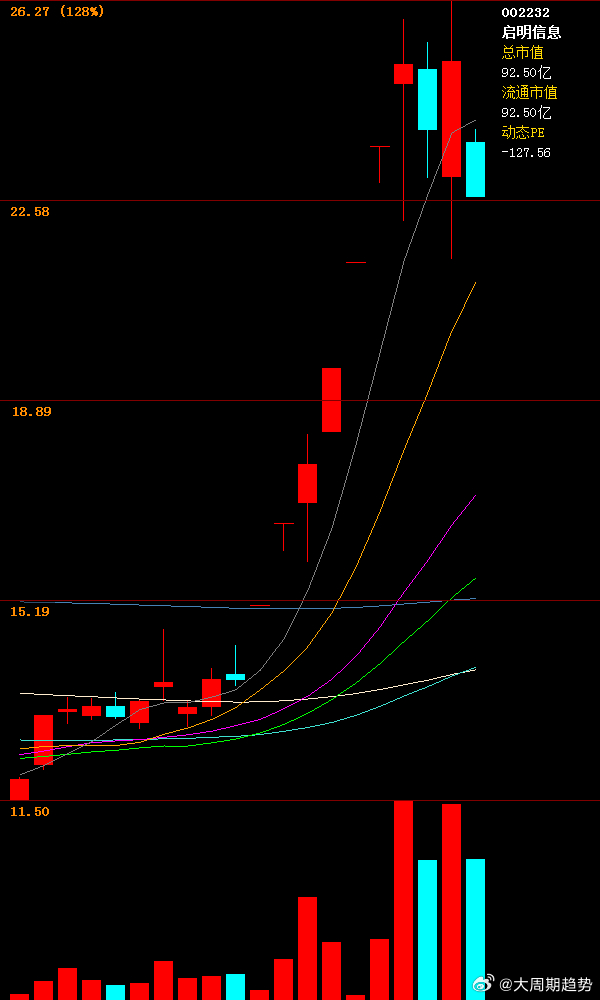600x1000 pixels.
Task: Select the large red candle body near 18.89
Action: click(332, 400)
